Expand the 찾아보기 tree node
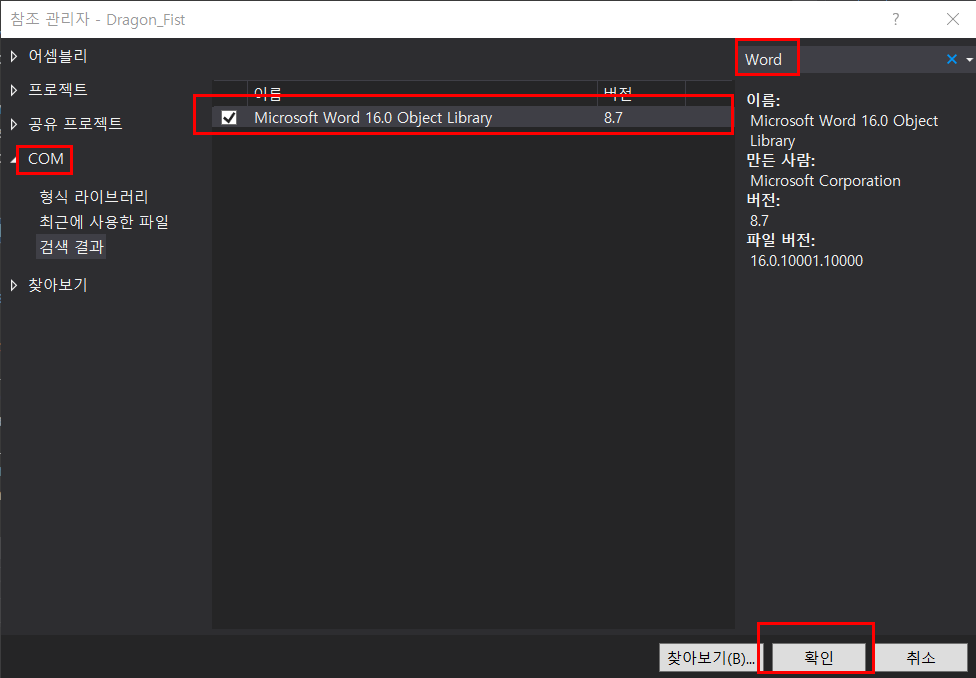The height and width of the screenshot is (678, 976). coord(14,285)
